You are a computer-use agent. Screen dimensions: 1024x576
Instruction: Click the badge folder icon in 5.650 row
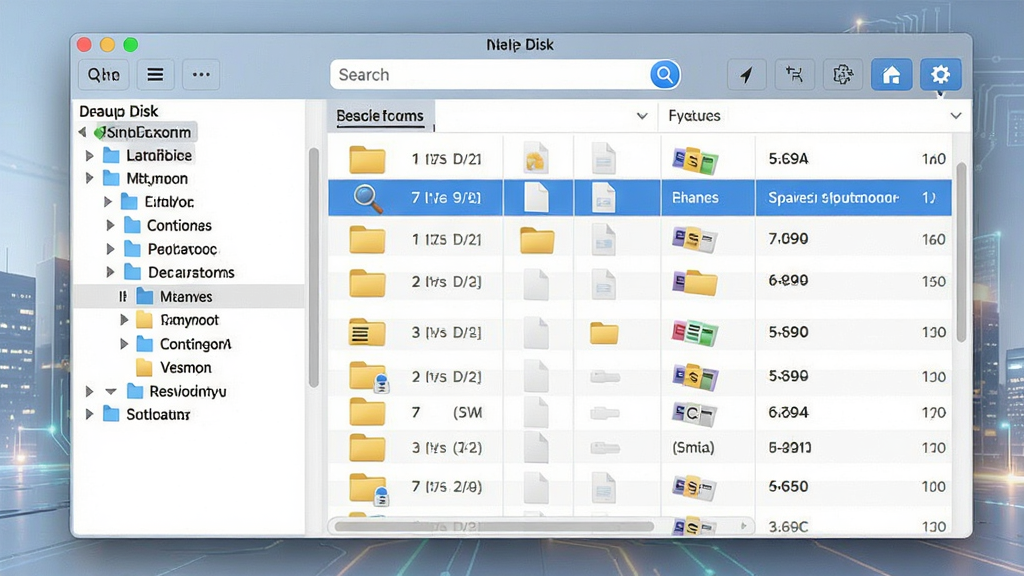369,489
